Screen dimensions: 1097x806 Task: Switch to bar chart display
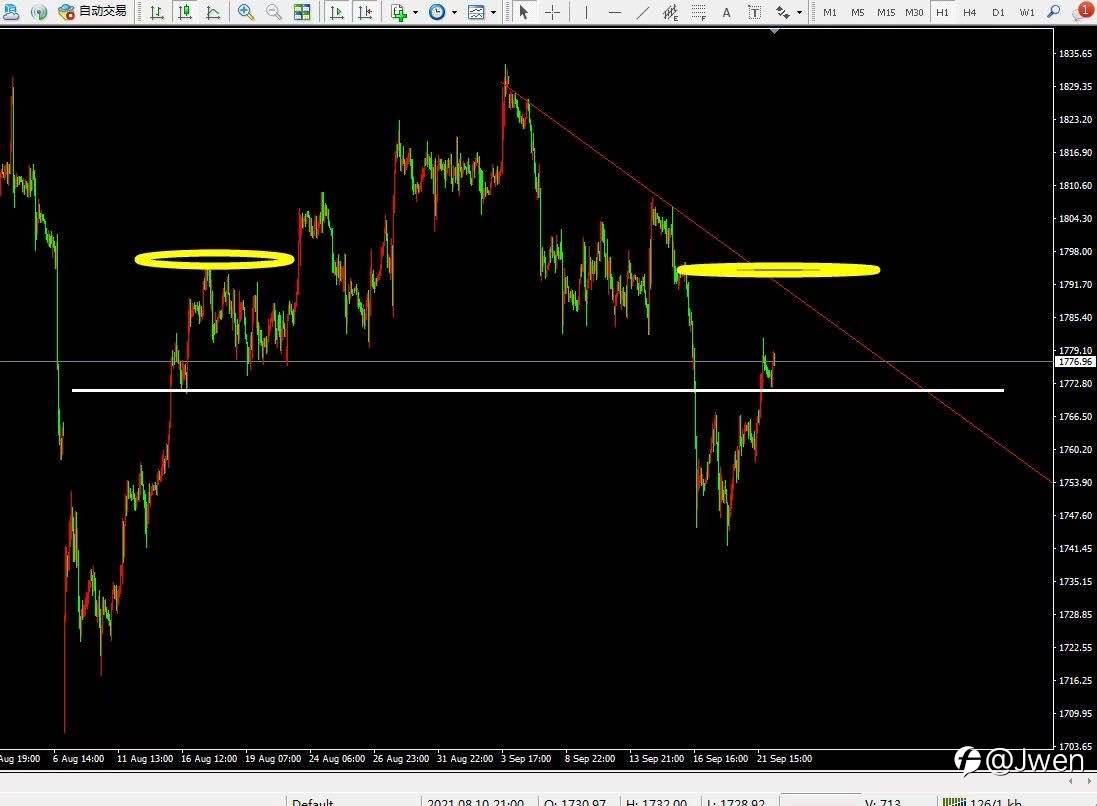(x=157, y=12)
